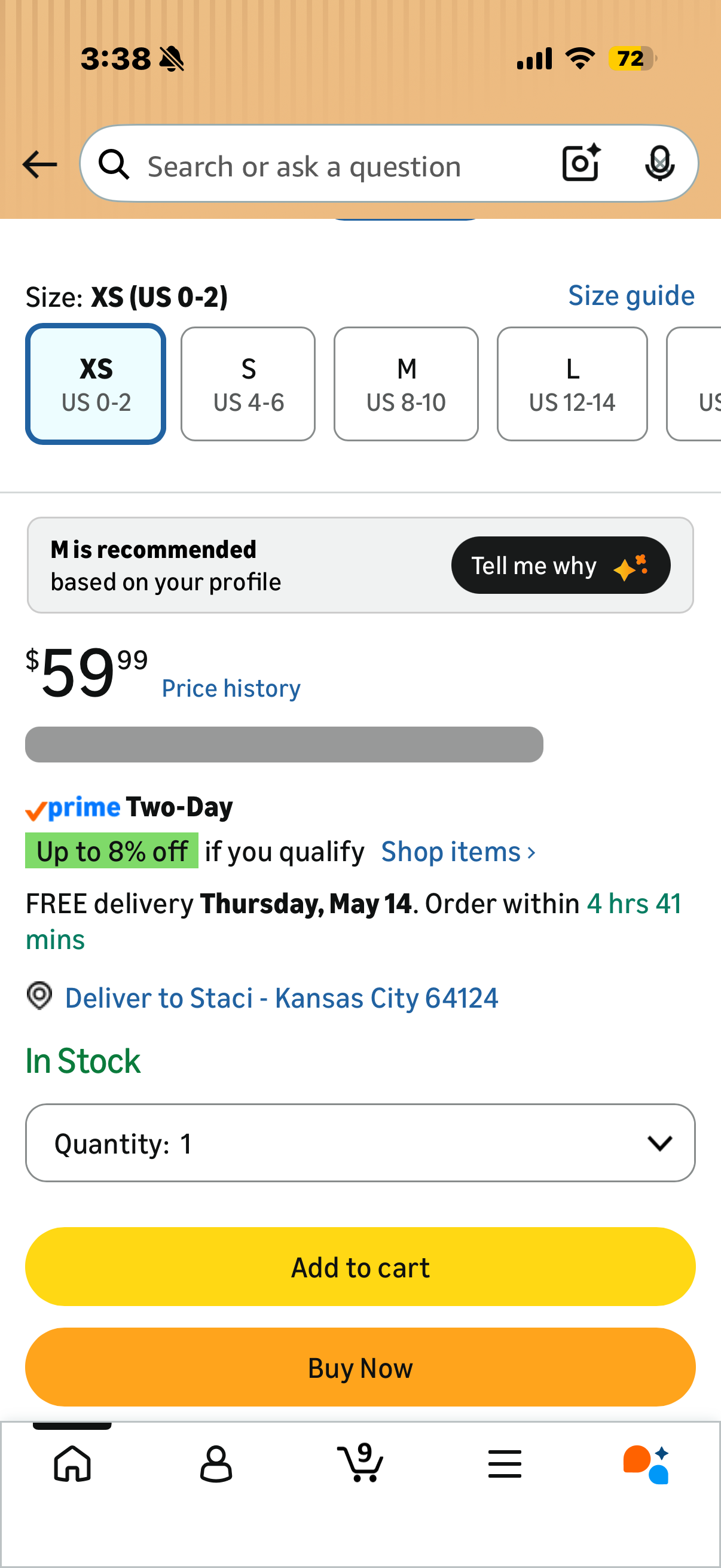Expand the Quantity dropdown
This screenshot has width=721, height=1568.
point(360,1143)
